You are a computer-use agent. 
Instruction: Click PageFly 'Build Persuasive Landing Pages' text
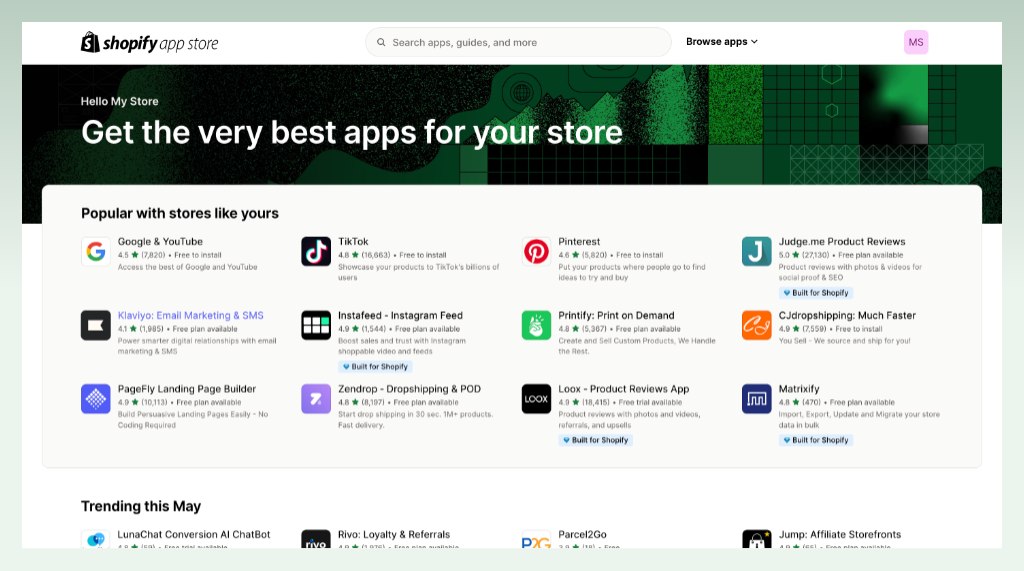coord(193,419)
